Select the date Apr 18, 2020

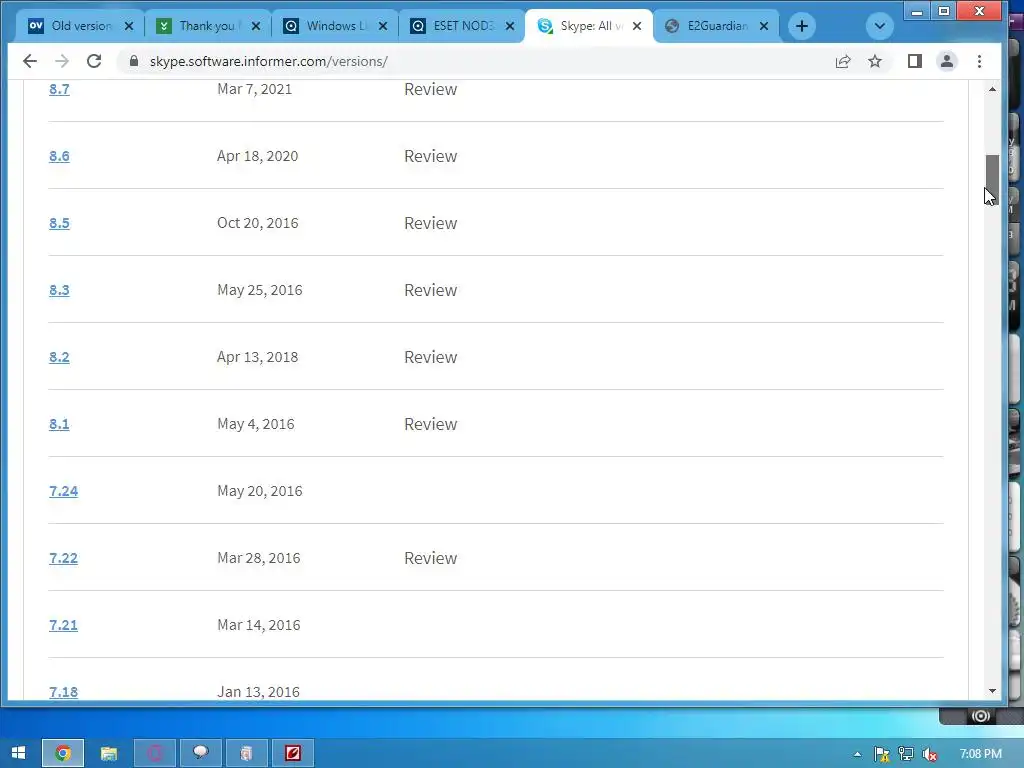[x=257, y=156]
